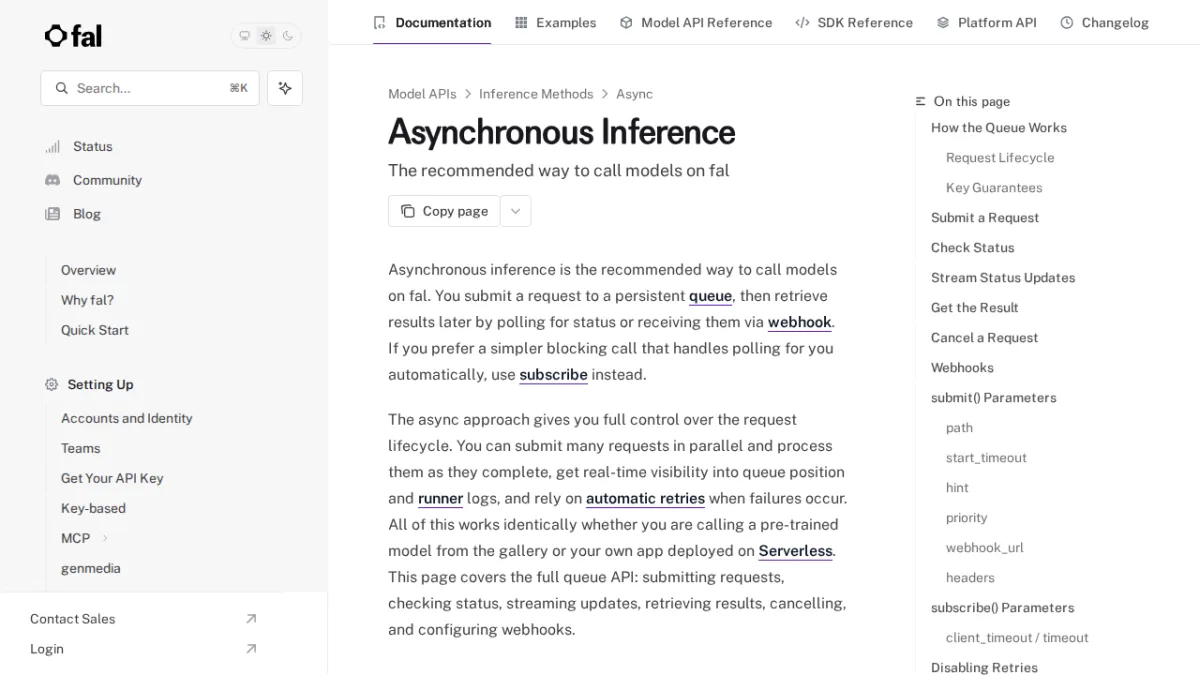Follow the Serverless link
This screenshot has width=1200, height=675.
pos(795,551)
